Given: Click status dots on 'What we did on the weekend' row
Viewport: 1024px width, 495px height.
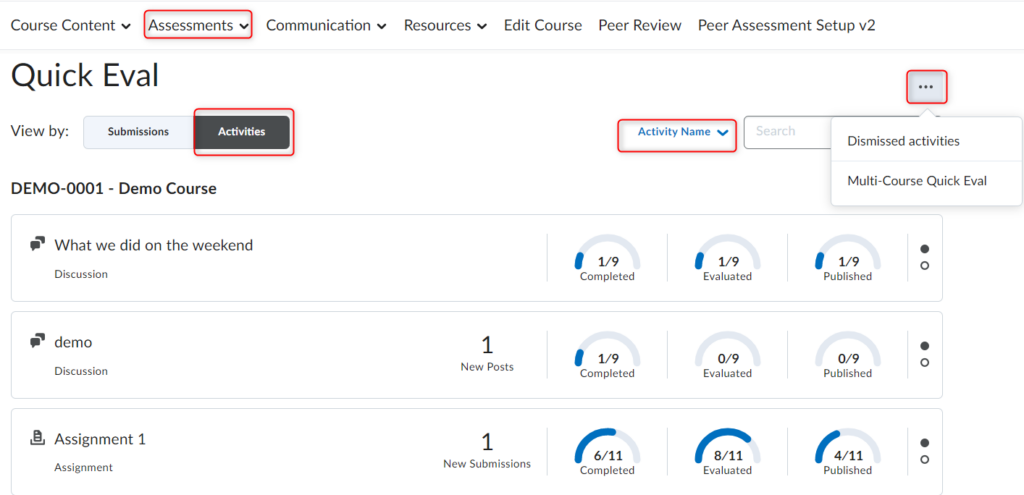Looking at the screenshot, I should point(924,257).
